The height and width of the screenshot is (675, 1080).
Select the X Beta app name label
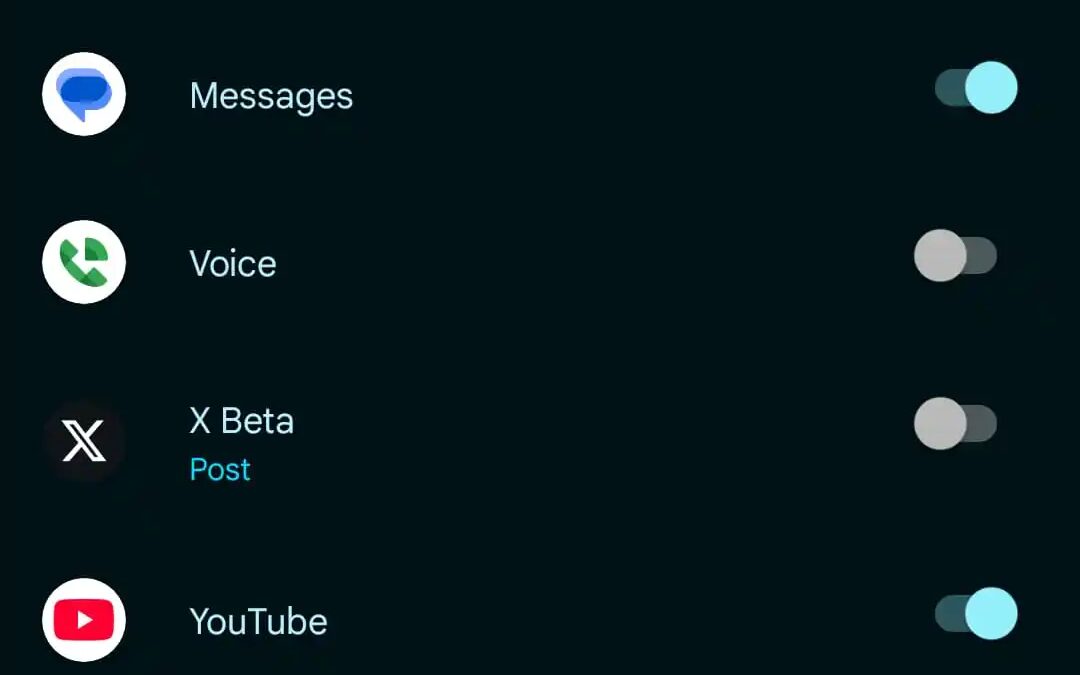click(x=242, y=421)
